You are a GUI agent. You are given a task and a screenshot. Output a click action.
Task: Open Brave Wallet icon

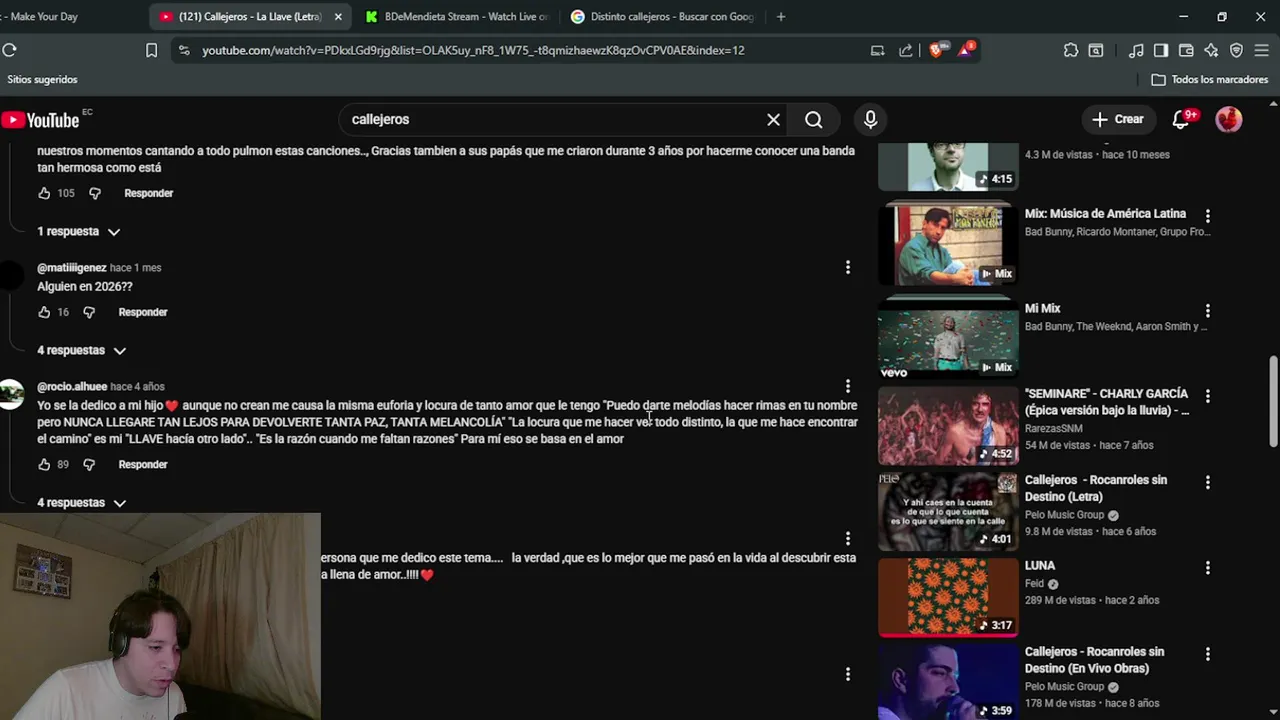tap(1186, 50)
